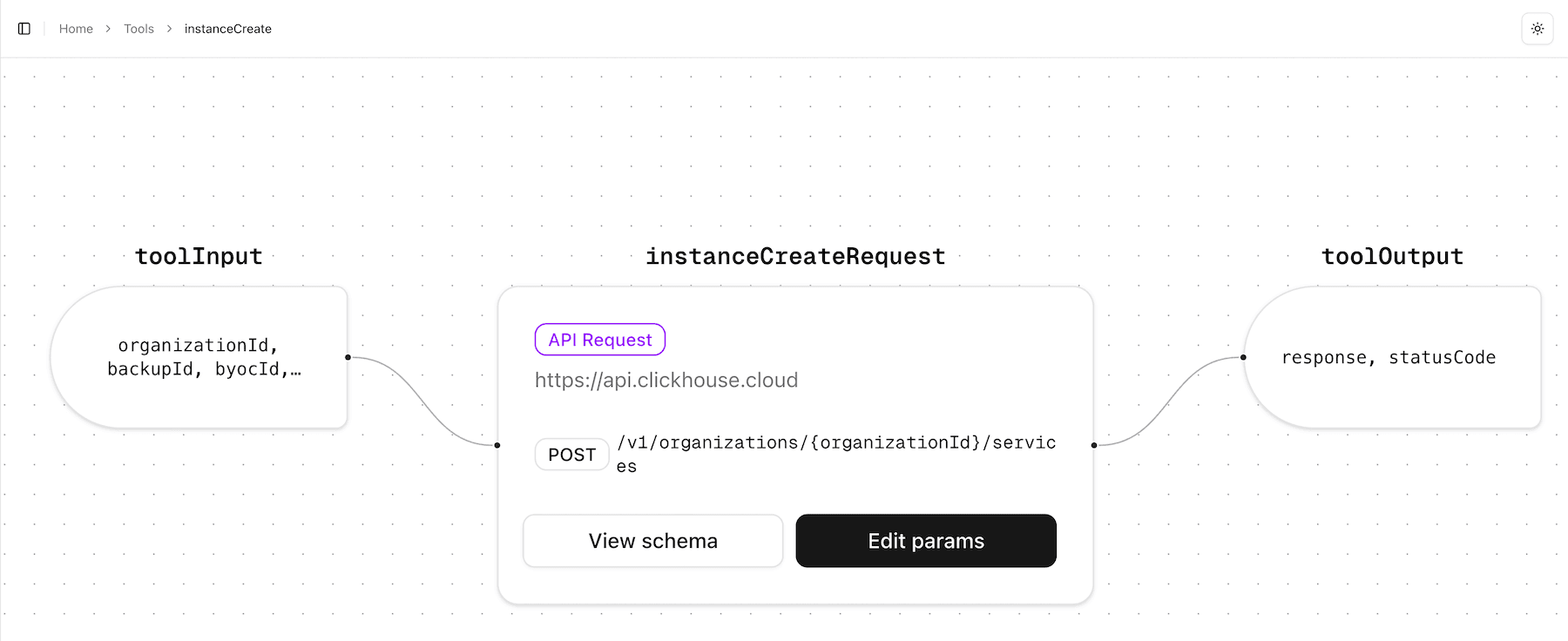Click the instanceCreateRequest node title

coord(794,256)
